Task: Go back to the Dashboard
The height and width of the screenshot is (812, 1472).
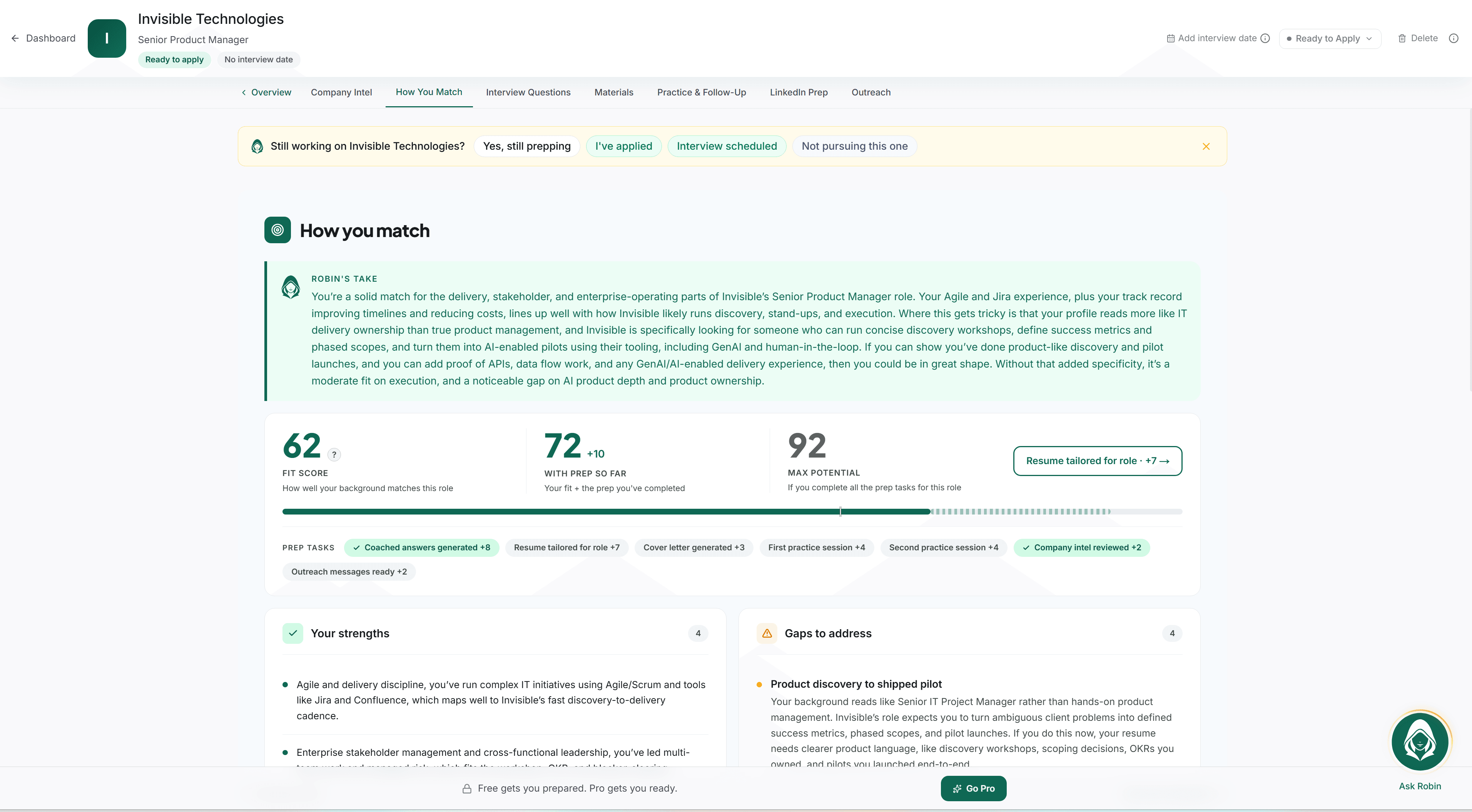Action: point(43,38)
